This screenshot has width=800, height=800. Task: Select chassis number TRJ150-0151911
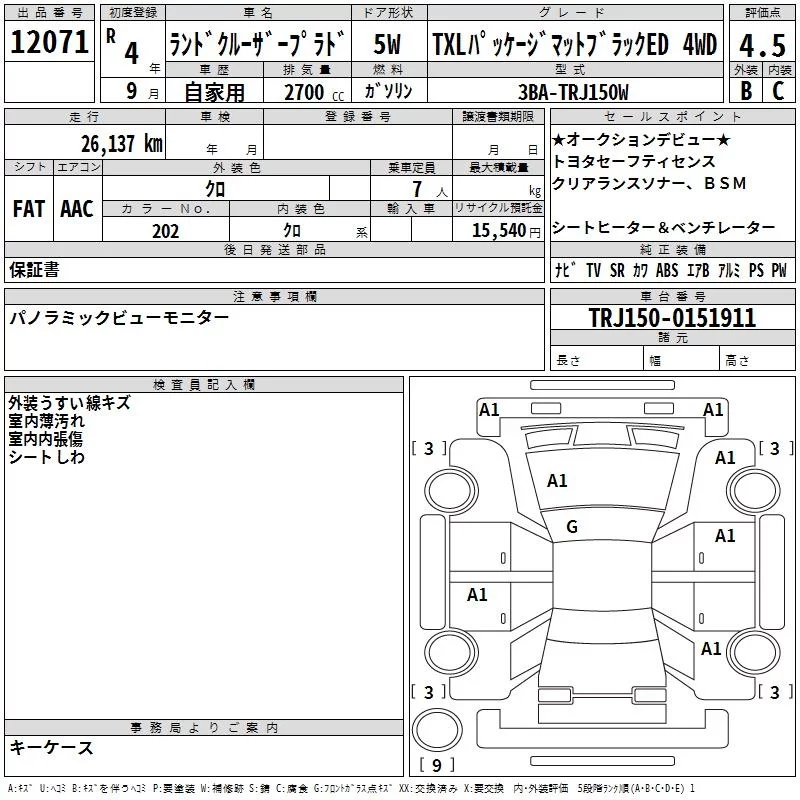point(672,317)
